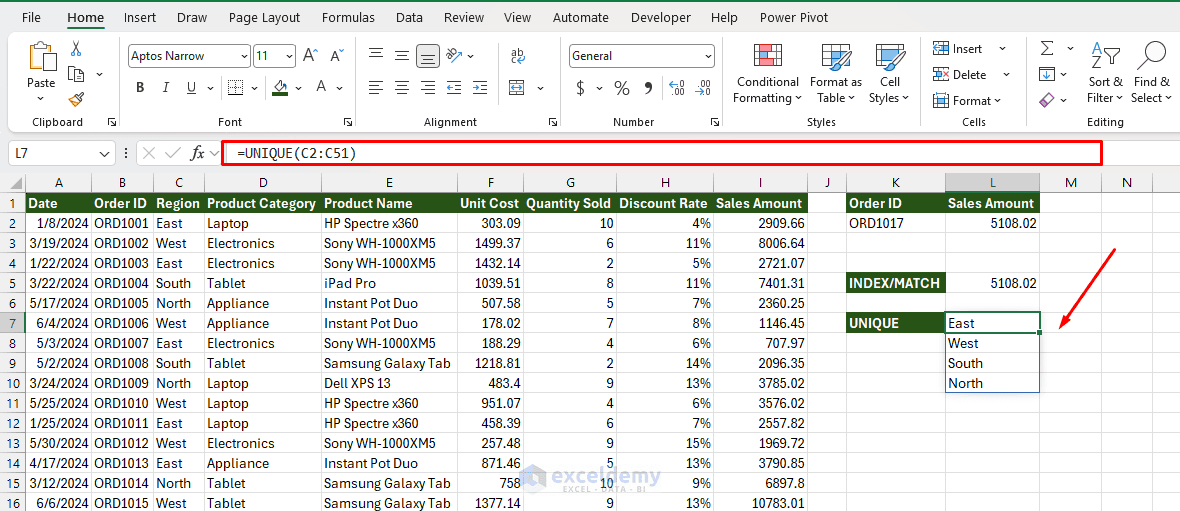Select column header L

click(993, 182)
